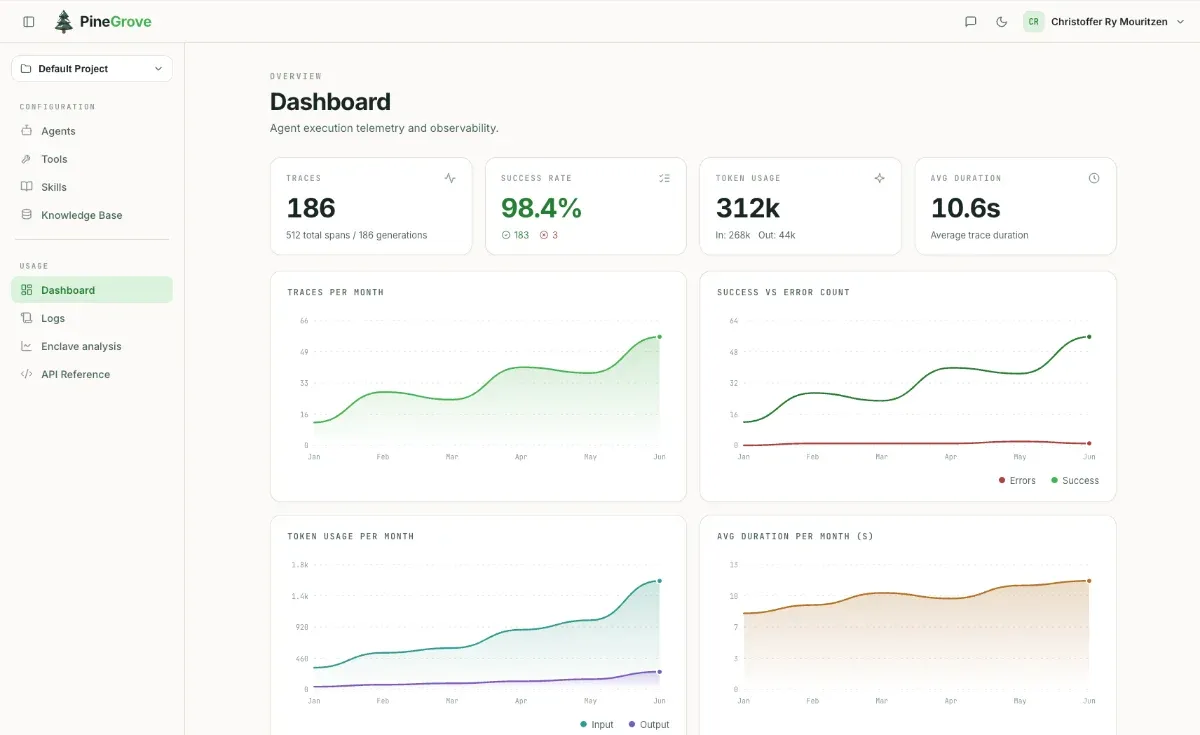Viewport: 1200px width, 735px height.
Task: Click the Tools wrench icon
Action: pos(27,159)
